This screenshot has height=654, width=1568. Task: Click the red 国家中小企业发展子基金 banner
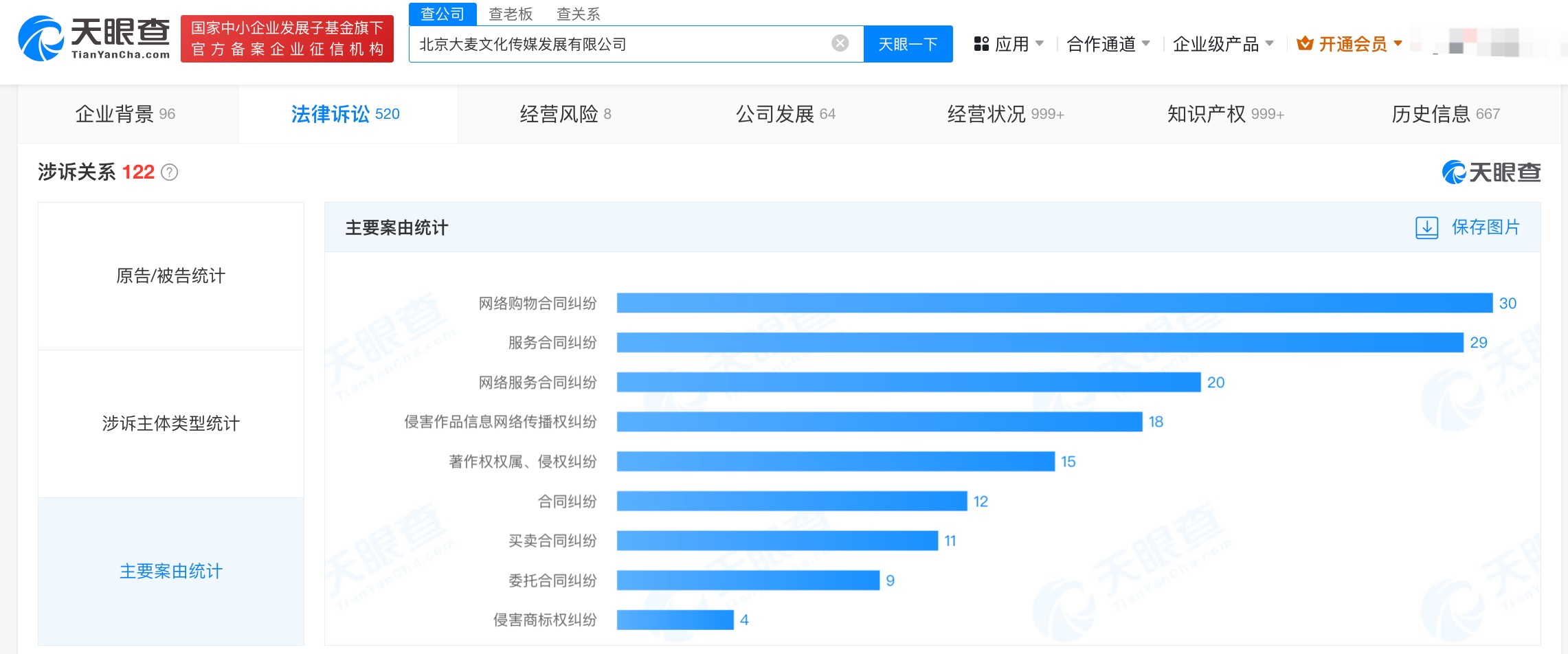287,38
